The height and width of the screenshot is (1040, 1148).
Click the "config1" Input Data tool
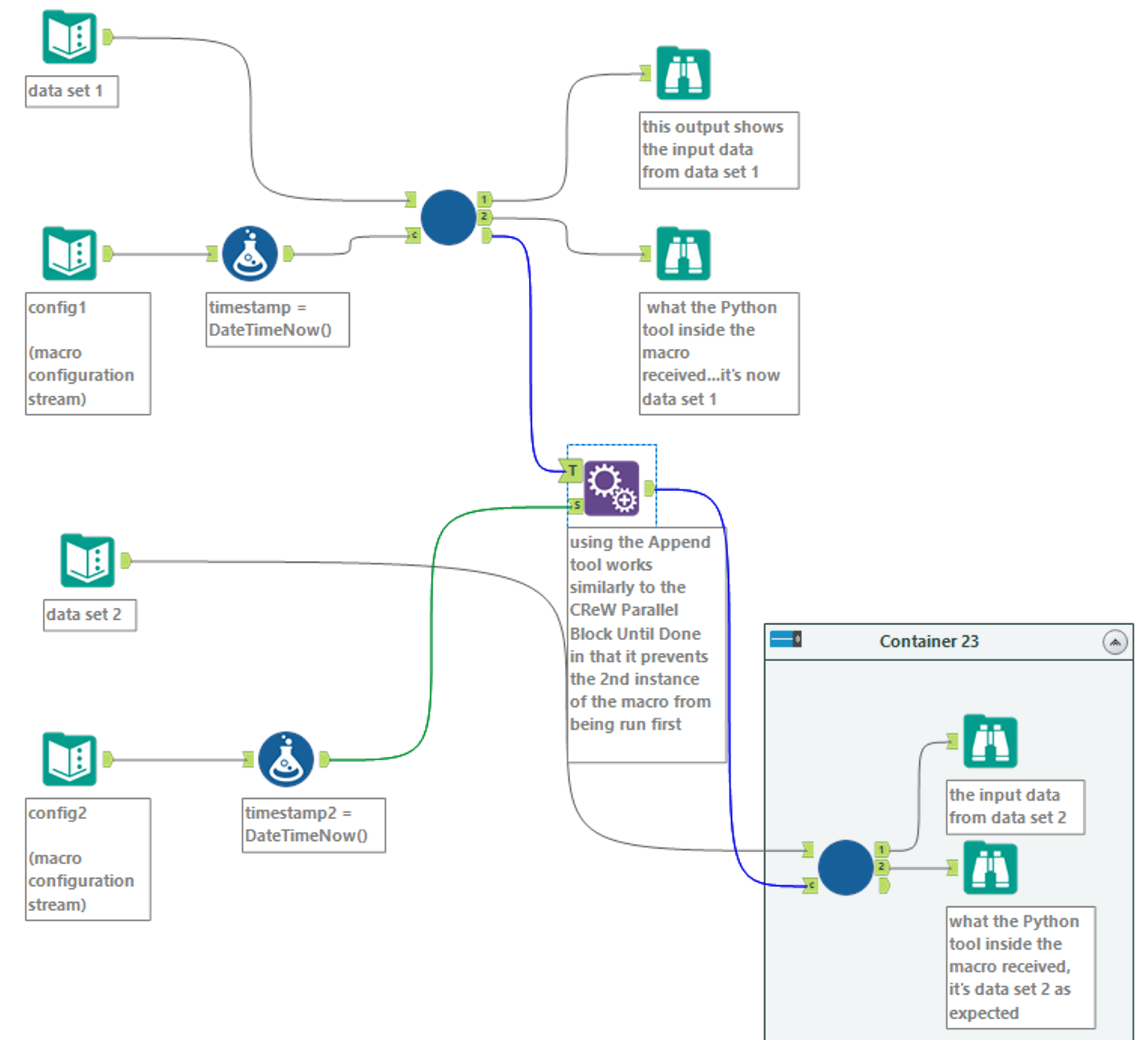pyautogui.click(x=69, y=252)
